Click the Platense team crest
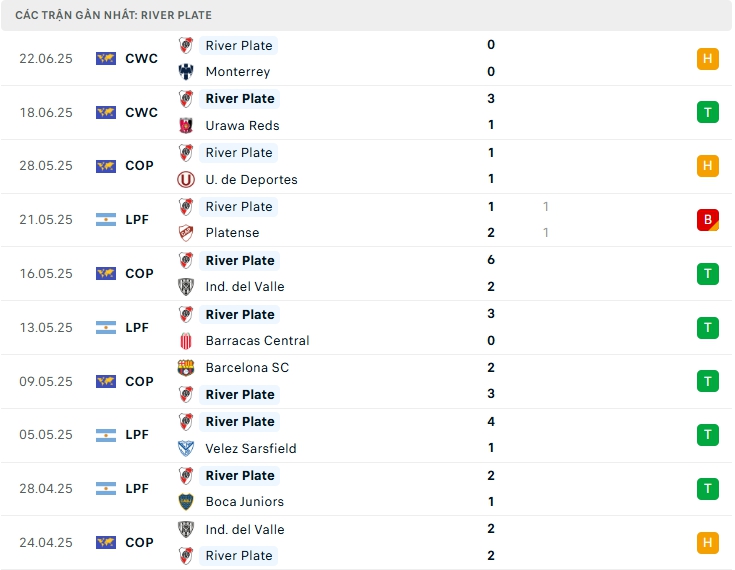Screen dimensions: 735x570 click(x=186, y=233)
